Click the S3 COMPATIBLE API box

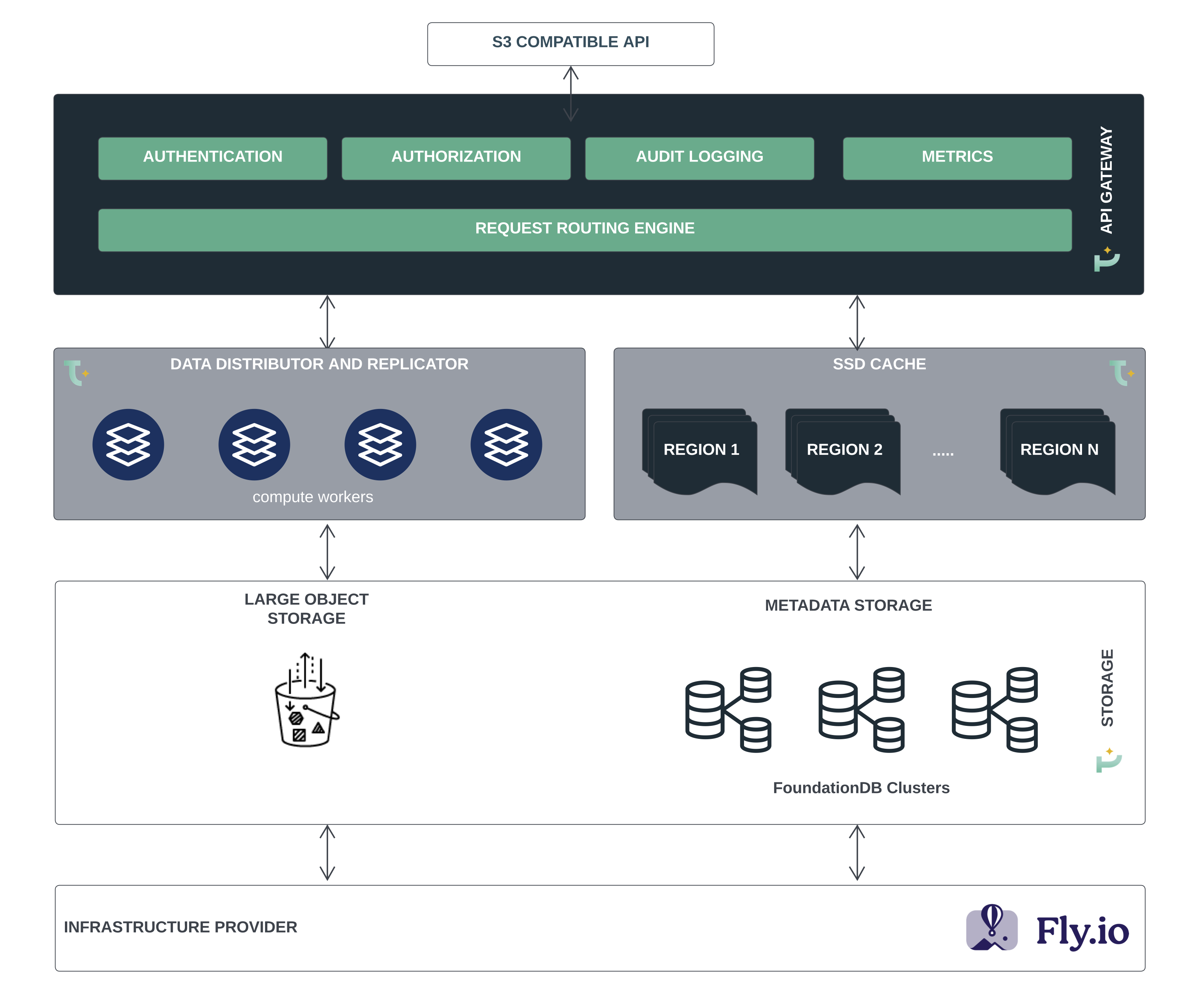tap(570, 44)
